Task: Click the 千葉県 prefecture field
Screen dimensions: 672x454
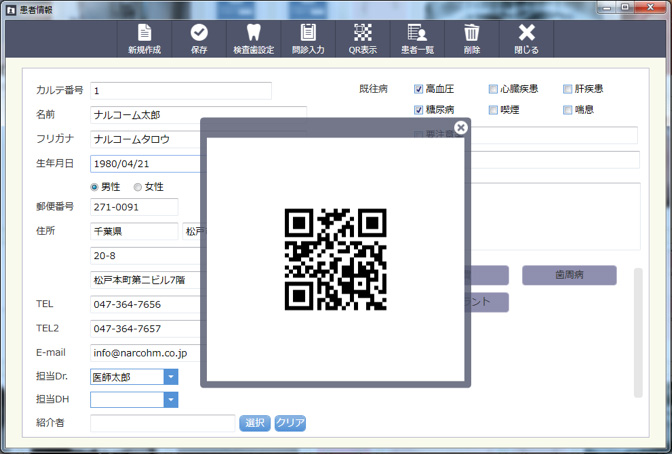Action: pos(134,232)
